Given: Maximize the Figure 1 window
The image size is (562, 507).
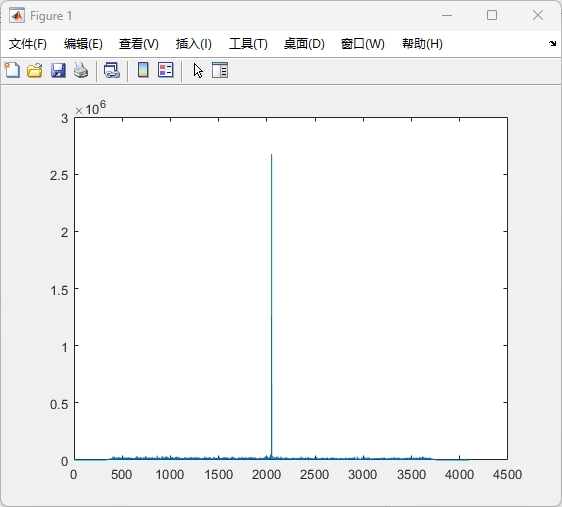Looking at the screenshot, I should (x=492, y=15).
